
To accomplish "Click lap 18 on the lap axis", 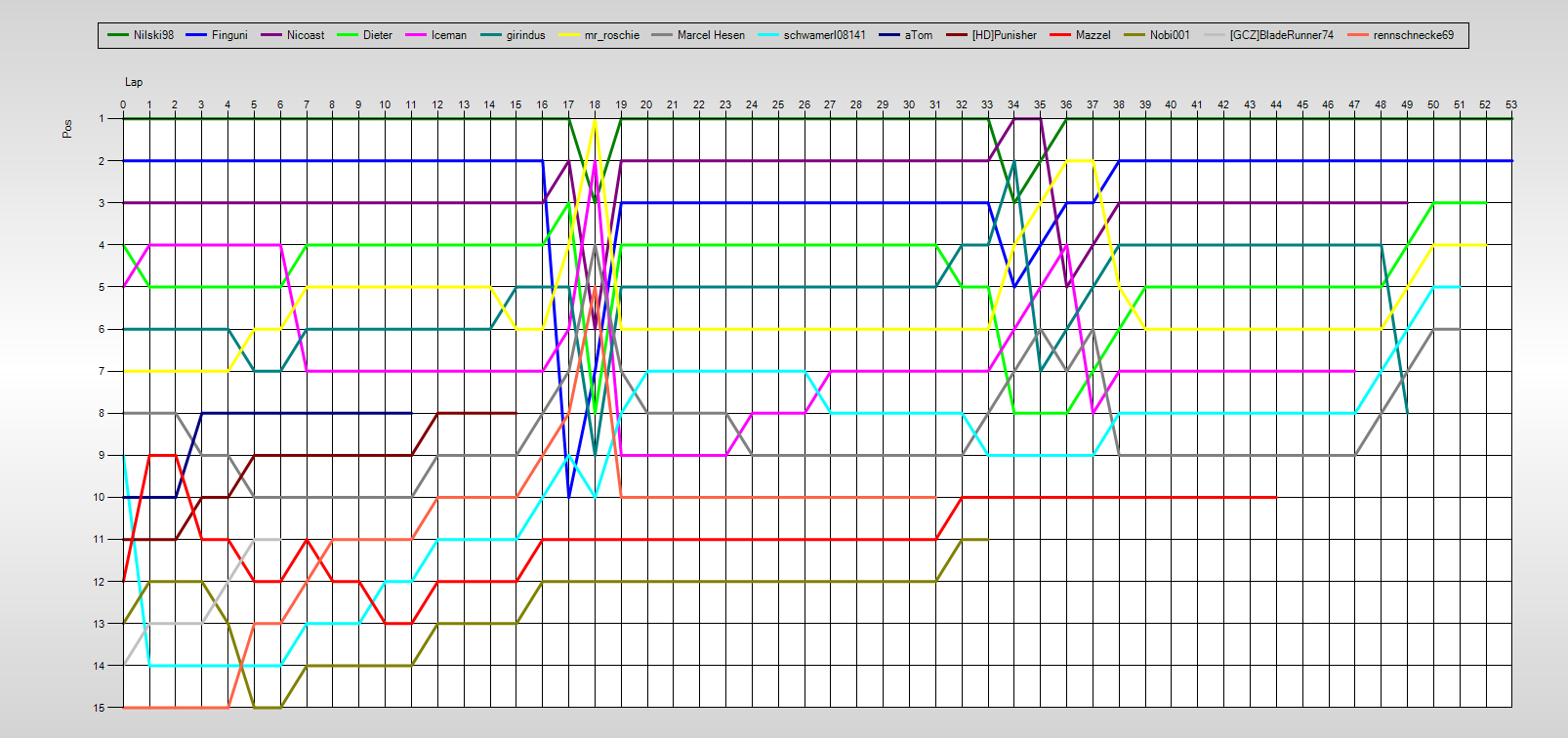I will pyautogui.click(x=595, y=104).
